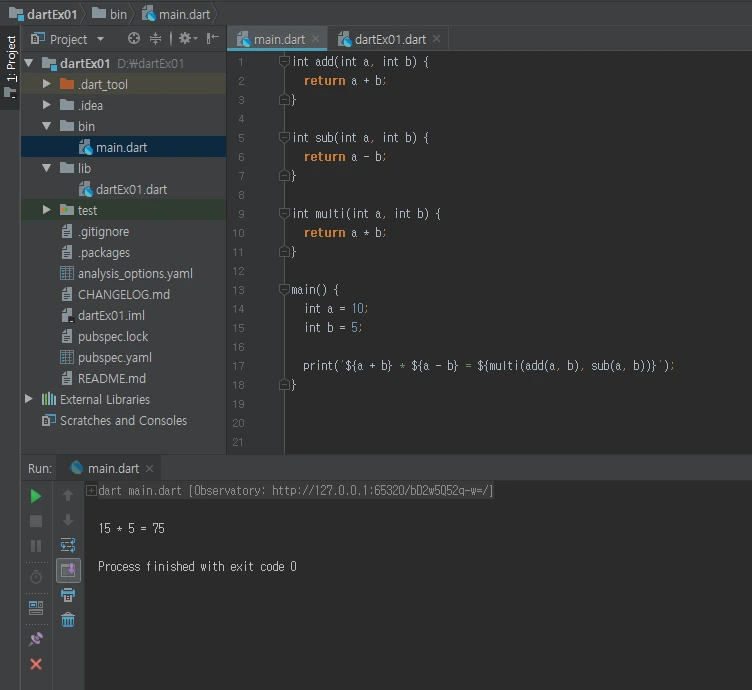Screen dimensions: 752x690
Task: Click the Stop process square icon
Action: pos(36,521)
